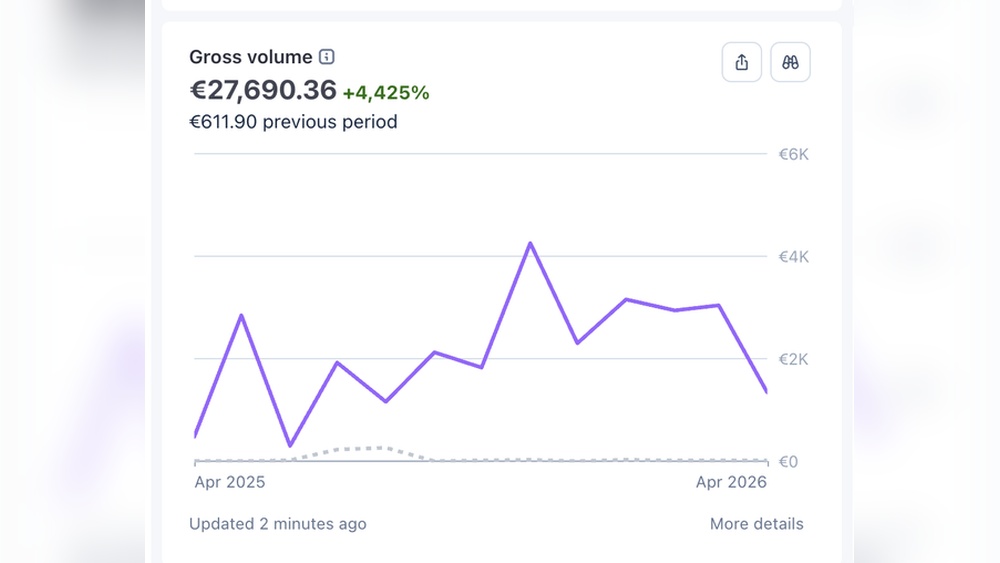Open the More details link
The height and width of the screenshot is (563, 1000).
pyautogui.click(x=756, y=523)
